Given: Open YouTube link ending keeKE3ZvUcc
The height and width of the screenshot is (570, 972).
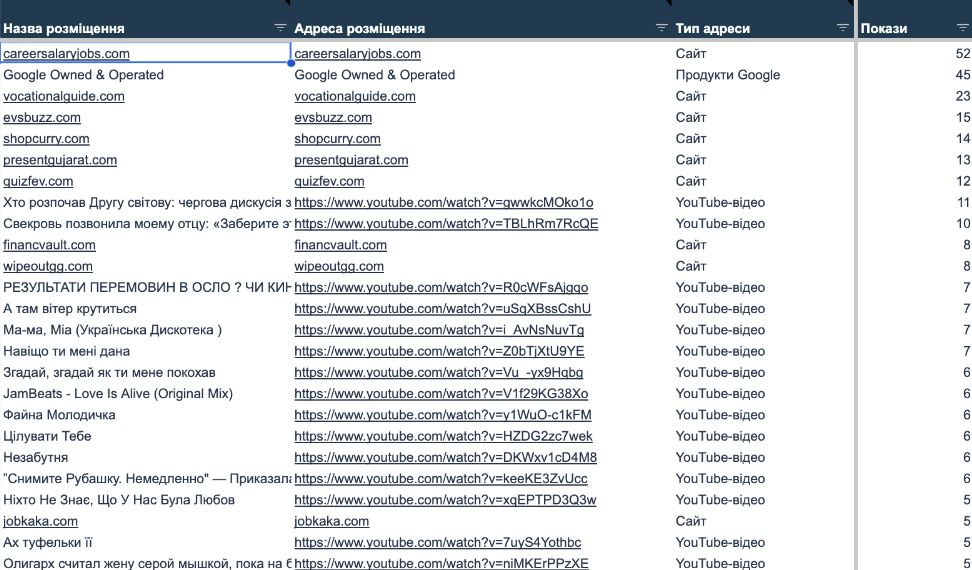Looking at the screenshot, I should click(441, 478).
